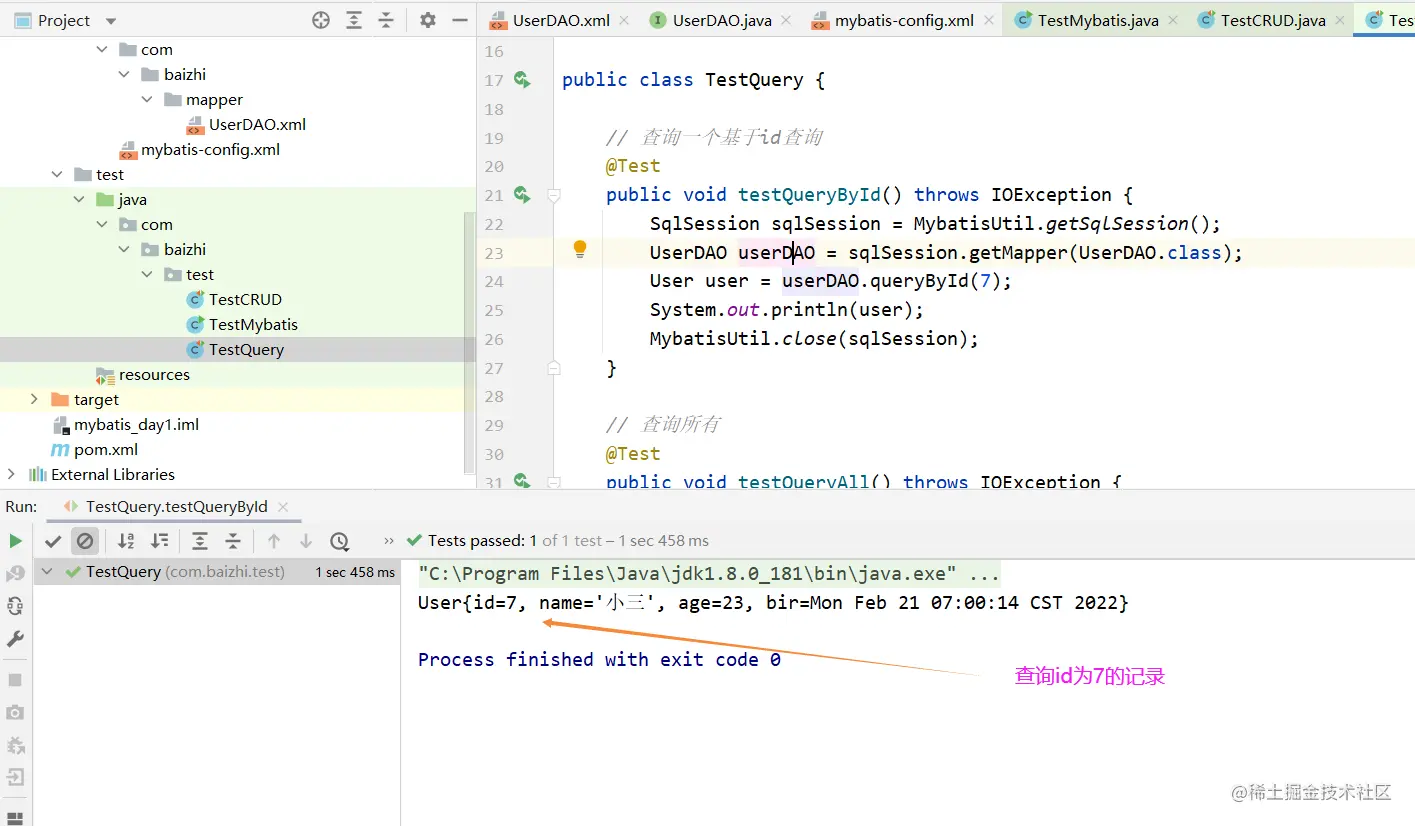Image resolution: width=1415 pixels, height=826 pixels.
Task: Select TestMybatis class in project tree
Action: [x=242, y=324]
